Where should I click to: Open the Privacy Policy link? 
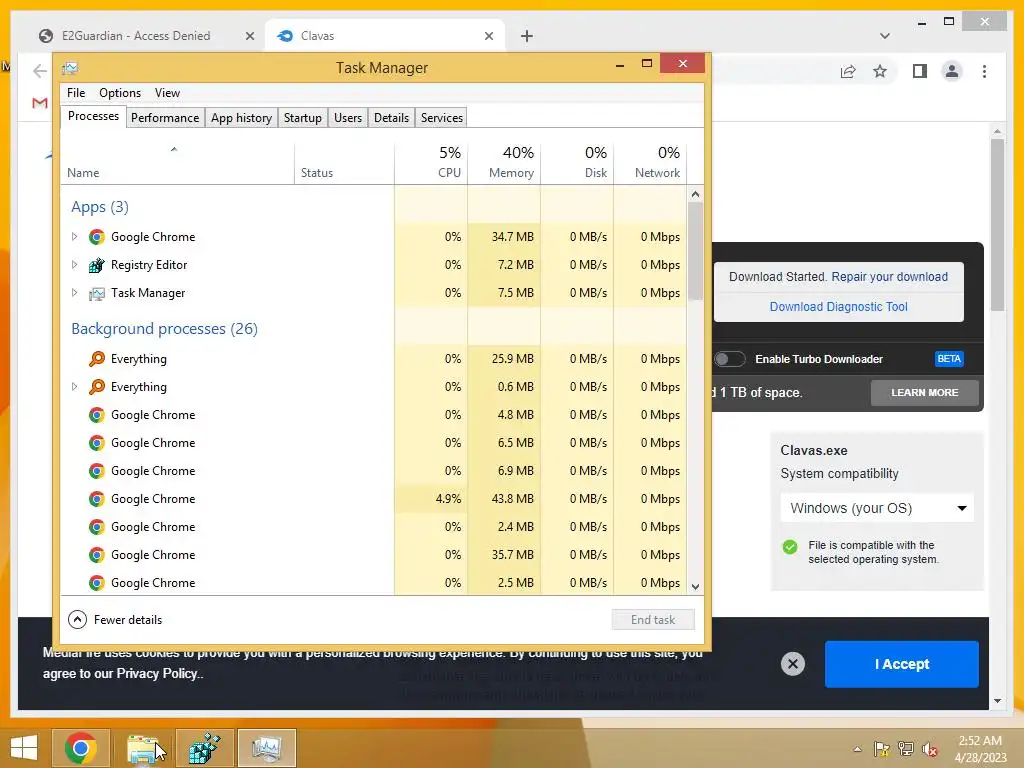point(157,673)
